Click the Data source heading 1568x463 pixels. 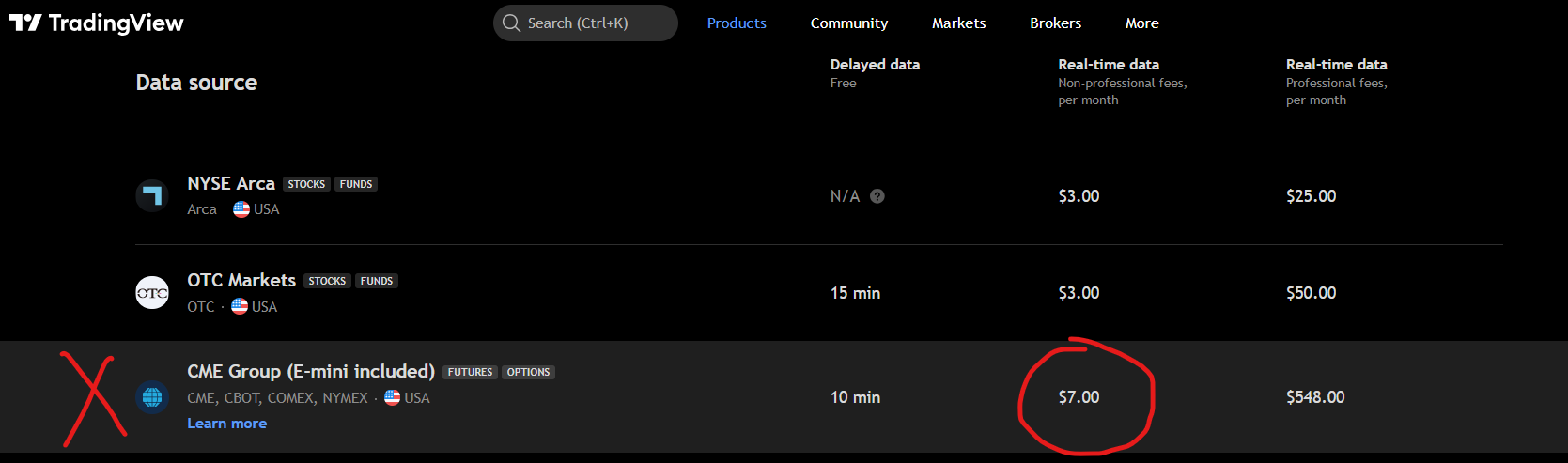pyautogui.click(x=196, y=83)
